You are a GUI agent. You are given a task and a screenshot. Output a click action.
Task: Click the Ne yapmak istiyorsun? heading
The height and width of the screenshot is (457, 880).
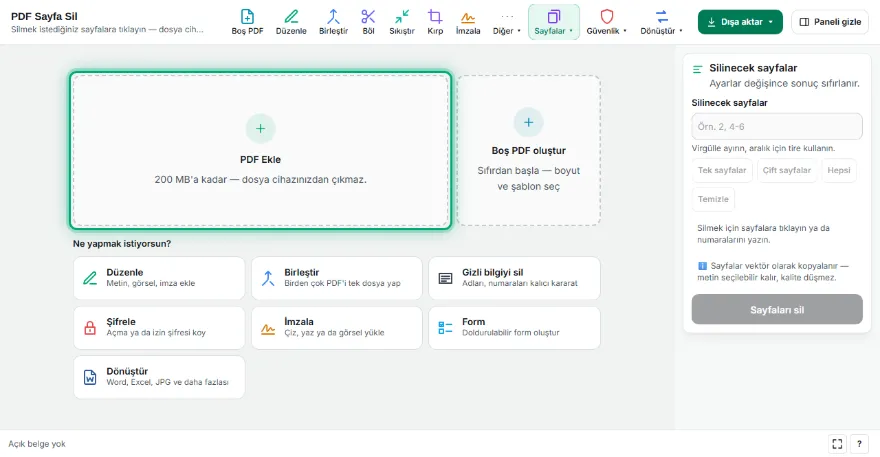[122, 244]
